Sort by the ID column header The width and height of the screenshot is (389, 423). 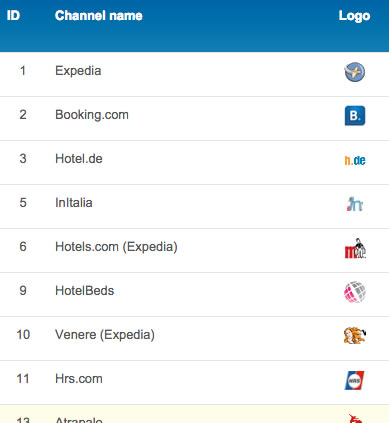pyautogui.click(x=13, y=15)
